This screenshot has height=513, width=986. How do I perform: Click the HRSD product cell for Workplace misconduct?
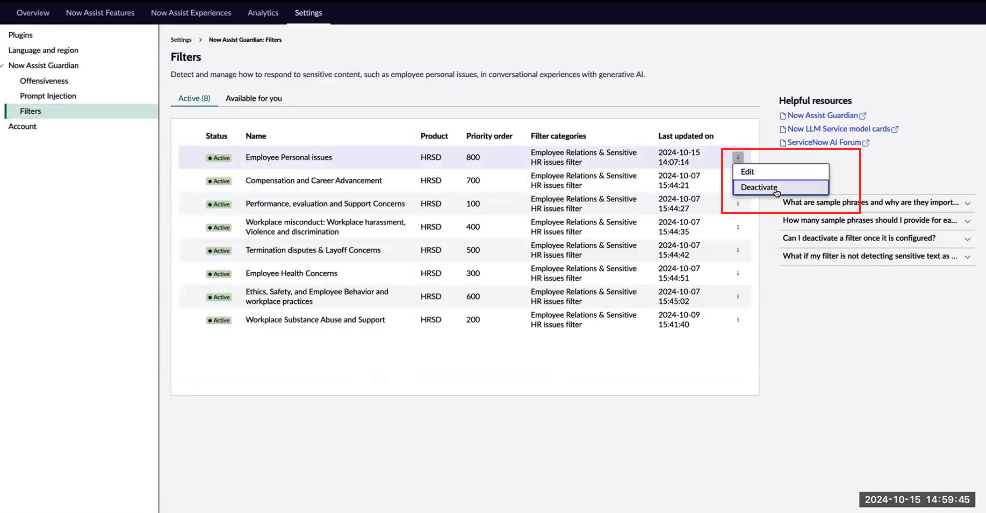[431, 227]
